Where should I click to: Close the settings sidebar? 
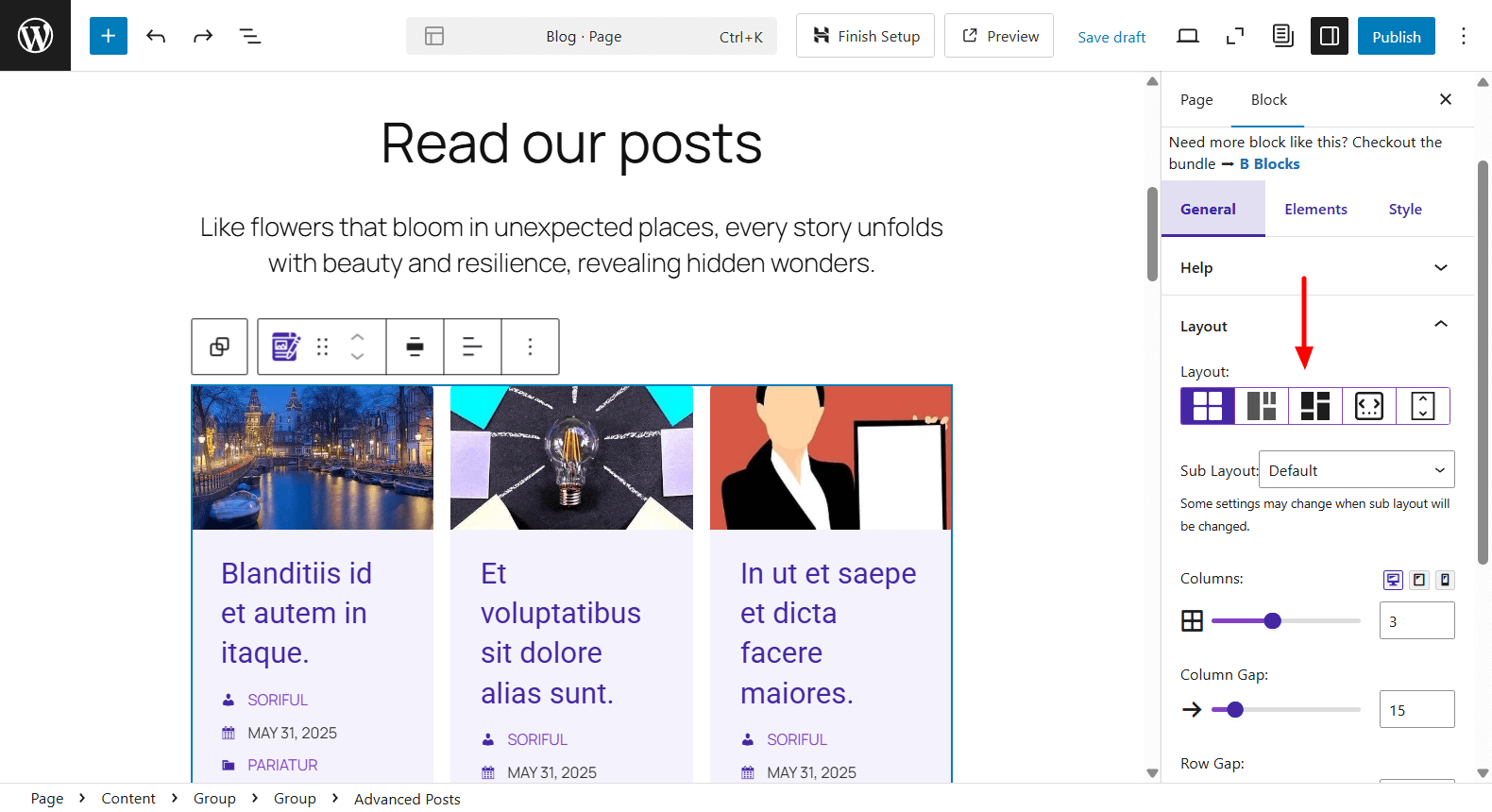1445,99
